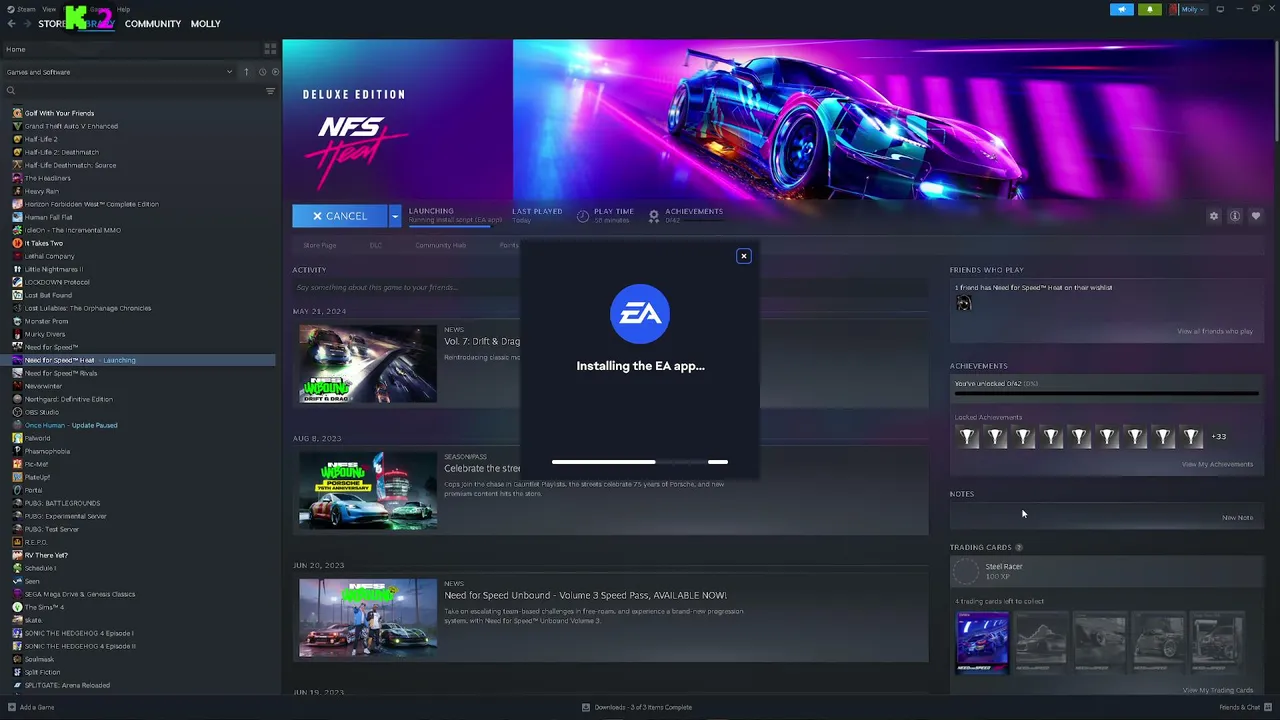The image size is (1280, 720).
Task: Select the first colored trading card
Action: coord(982,643)
